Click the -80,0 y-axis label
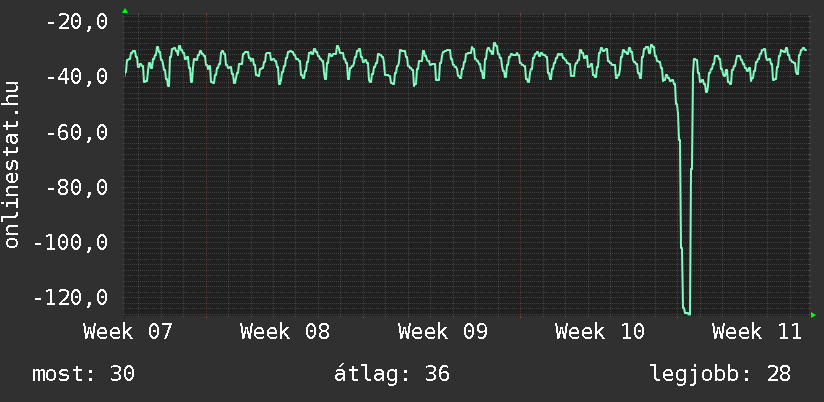This screenshot has width=824, height=402. (x=76, y=187)
